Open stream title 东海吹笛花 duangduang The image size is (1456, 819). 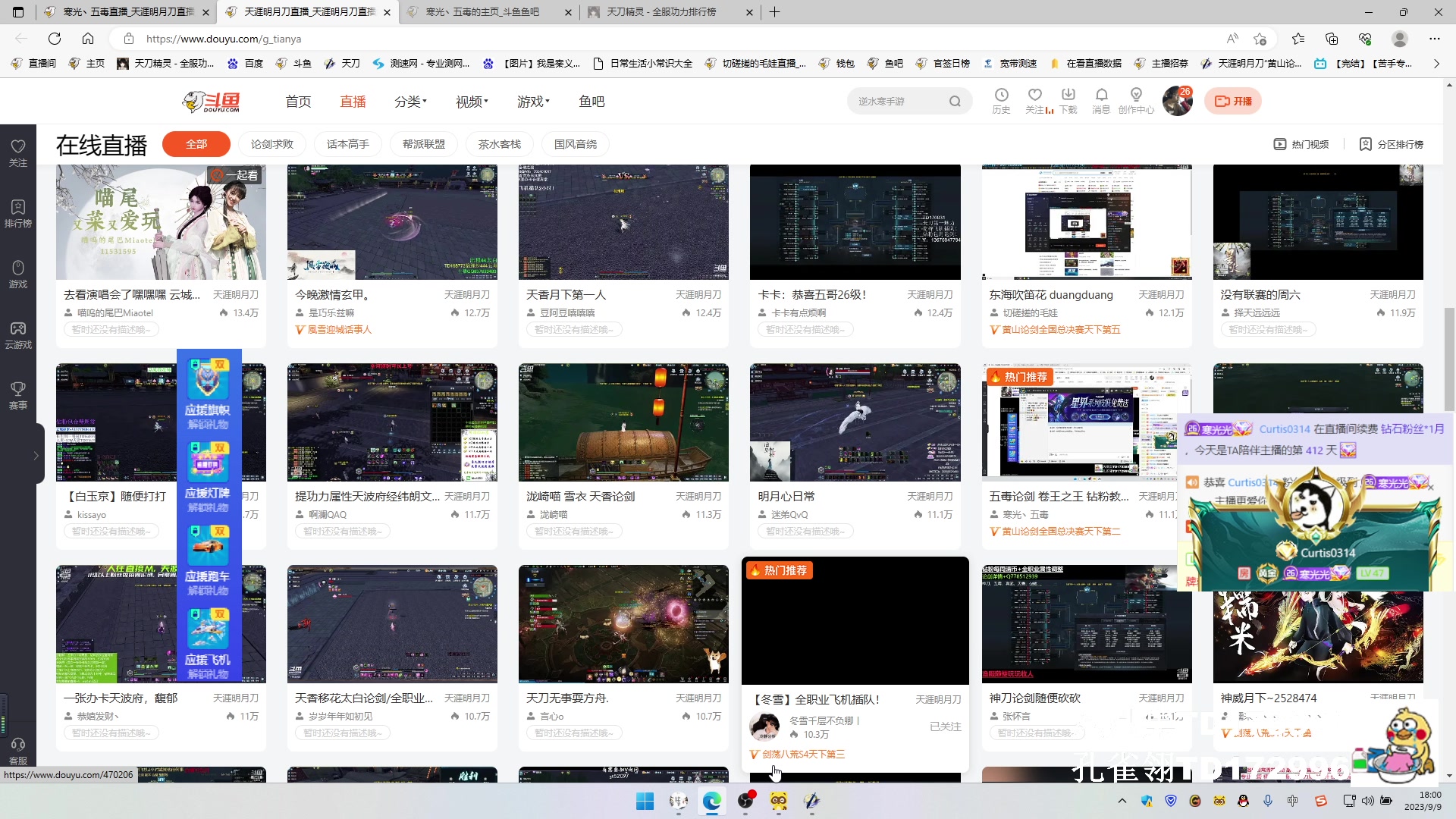click(1050, 294)
